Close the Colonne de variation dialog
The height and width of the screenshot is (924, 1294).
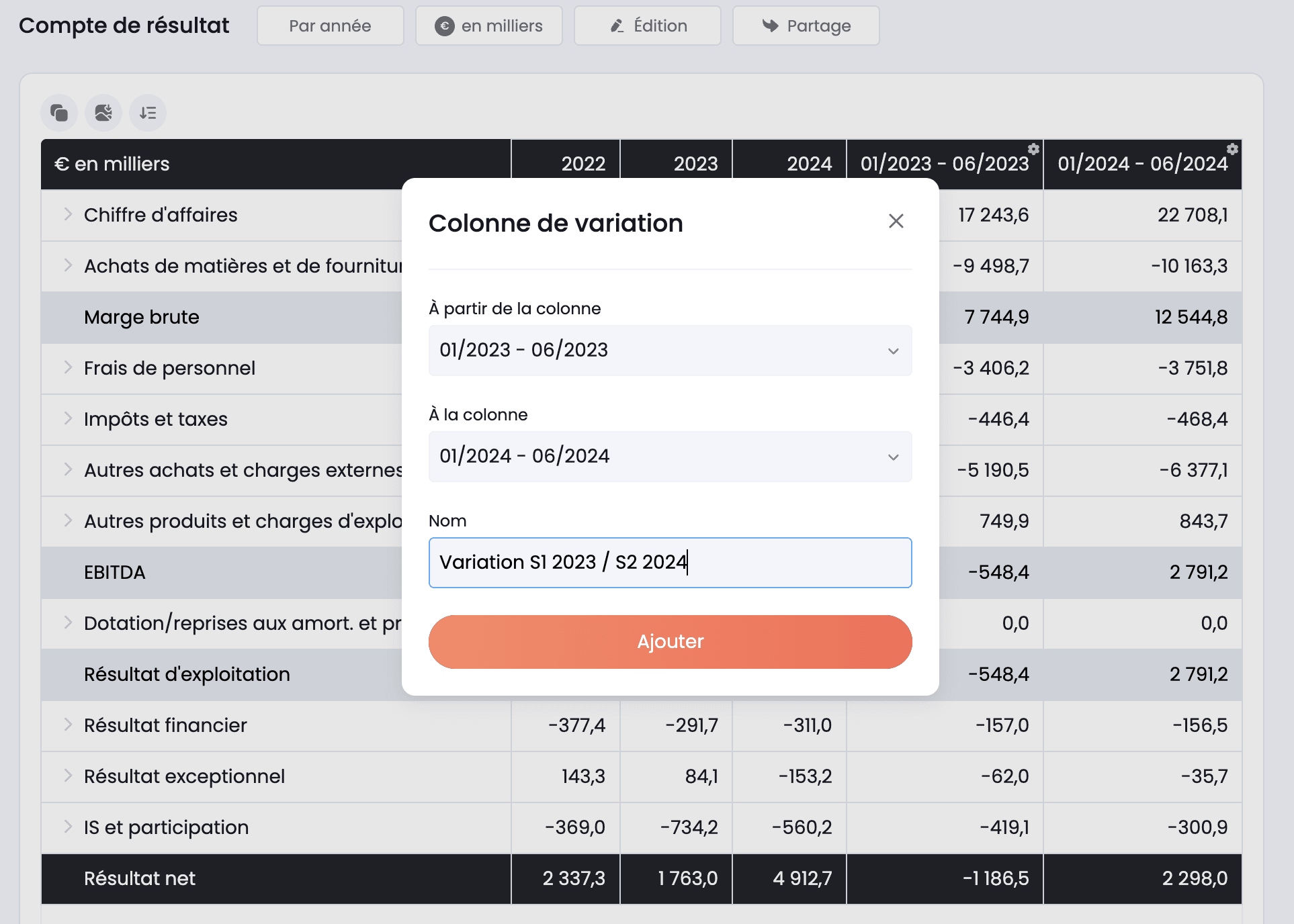896,221
